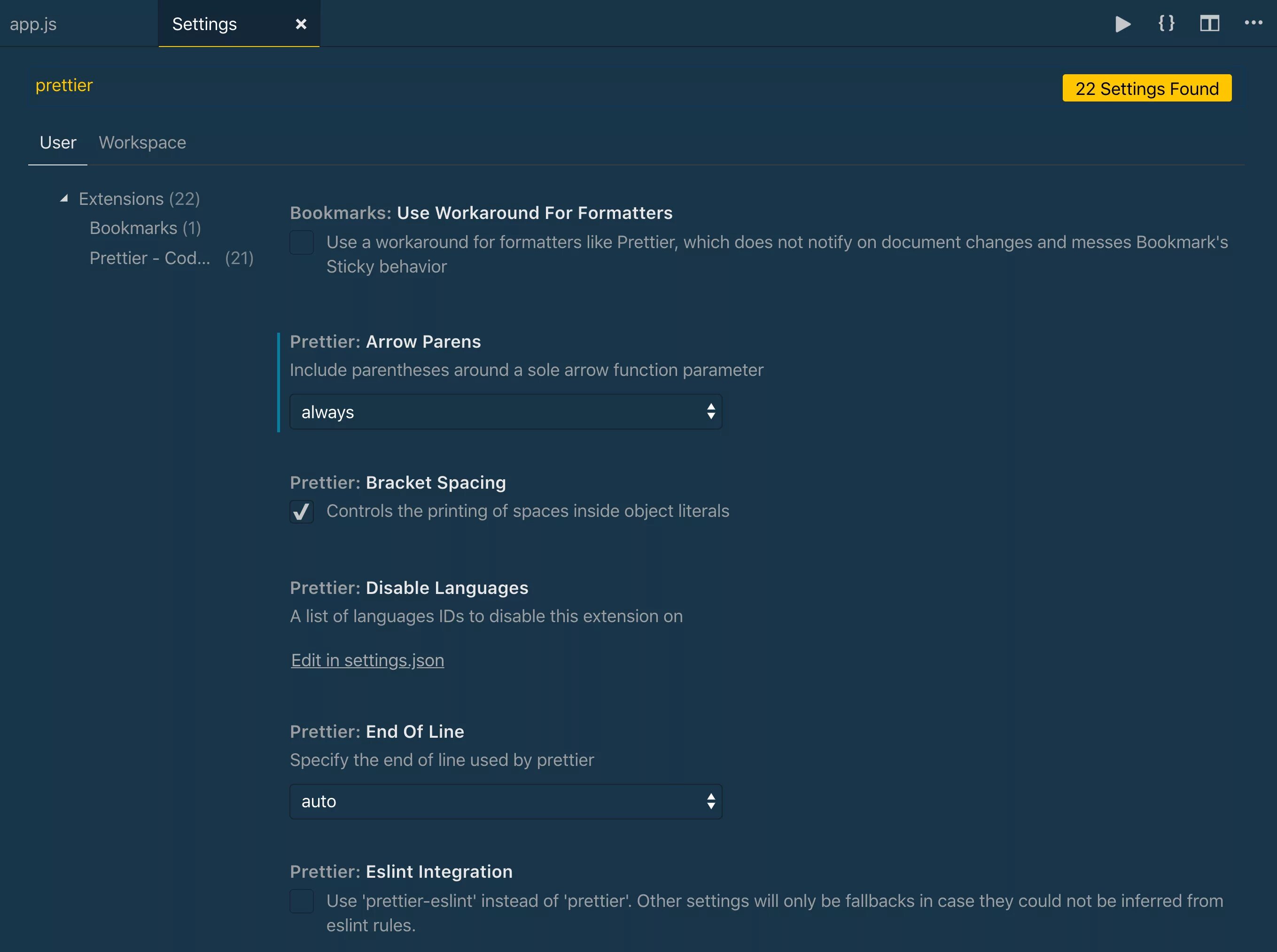Open settings JSON via curly braces icon

point(1167,23)
